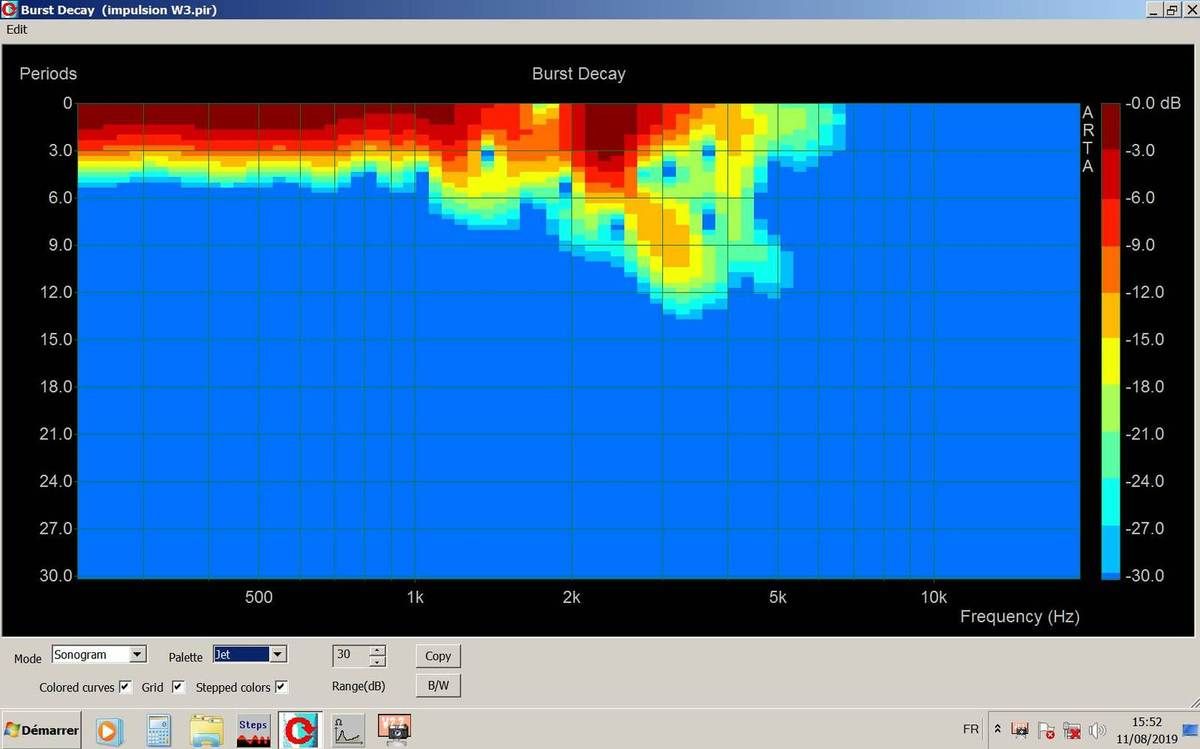Screen dimensions: 1200x749
Task: Click the Action Center flag icon
Action: (x=1046, y=730)
